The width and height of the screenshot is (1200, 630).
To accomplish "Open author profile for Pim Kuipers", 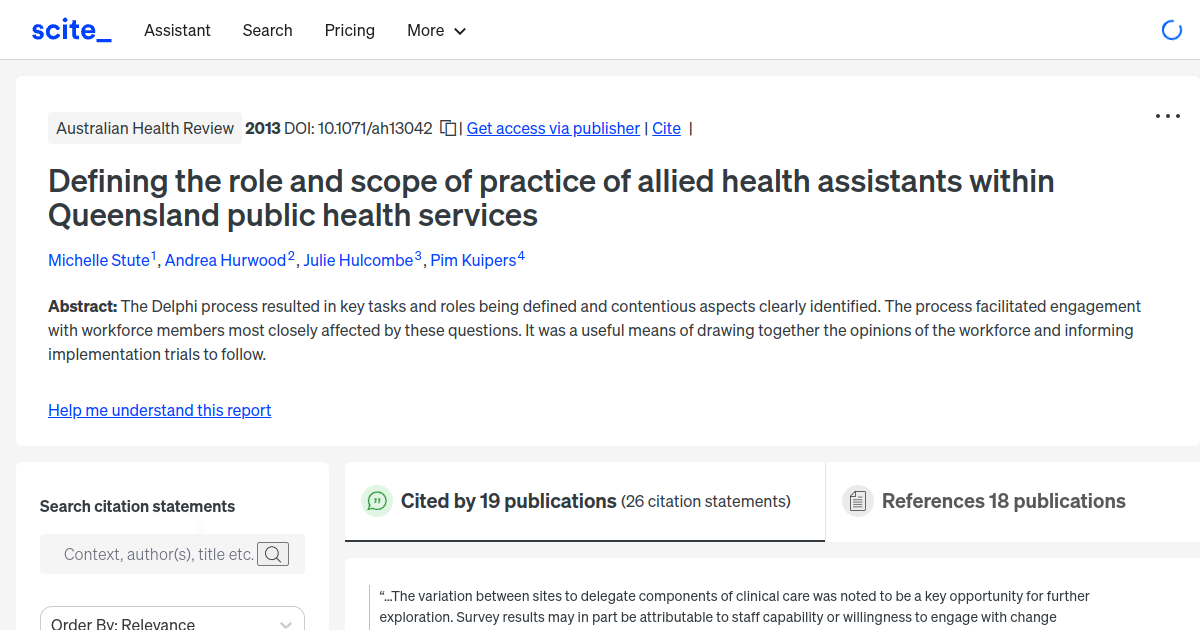I will pyautogui.click(x=472, y=260).
